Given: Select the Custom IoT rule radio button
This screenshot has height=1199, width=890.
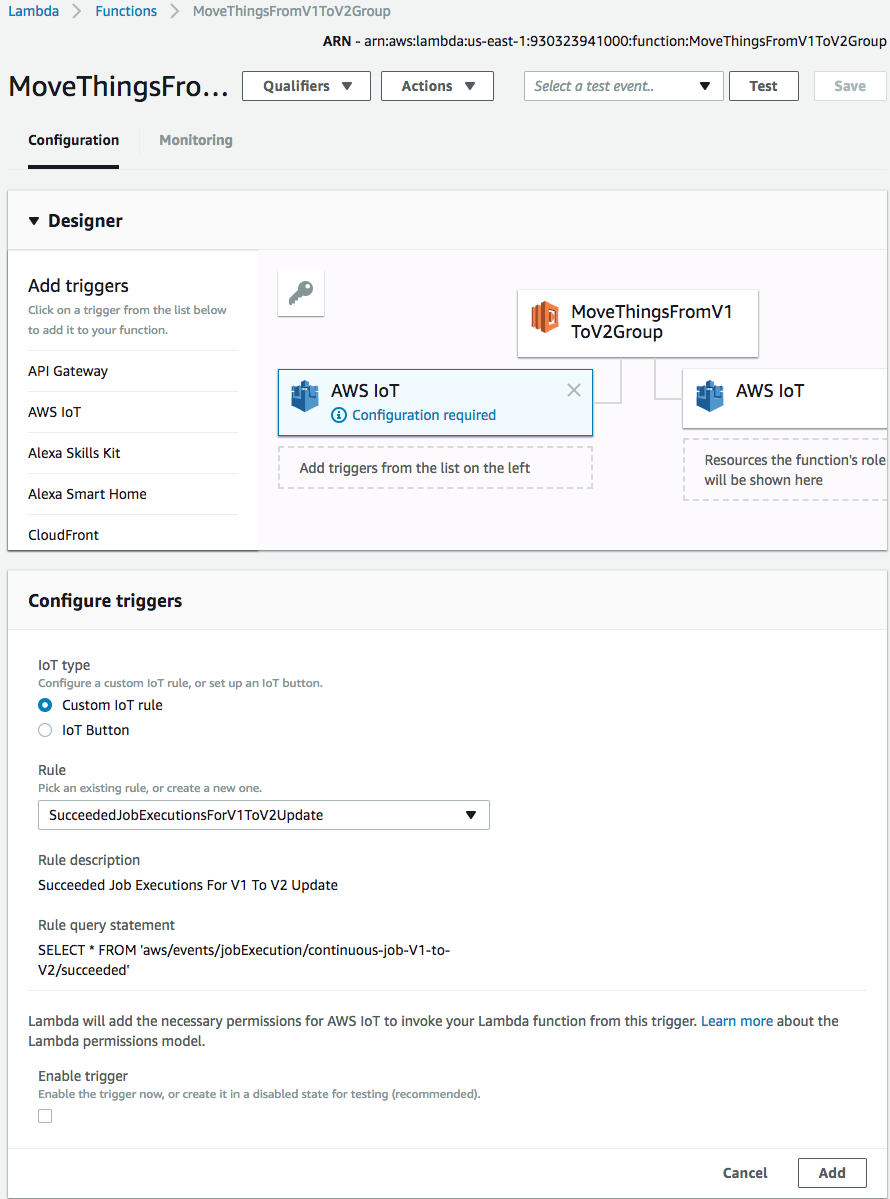Looking at the screenshot, I should [45, 705].
